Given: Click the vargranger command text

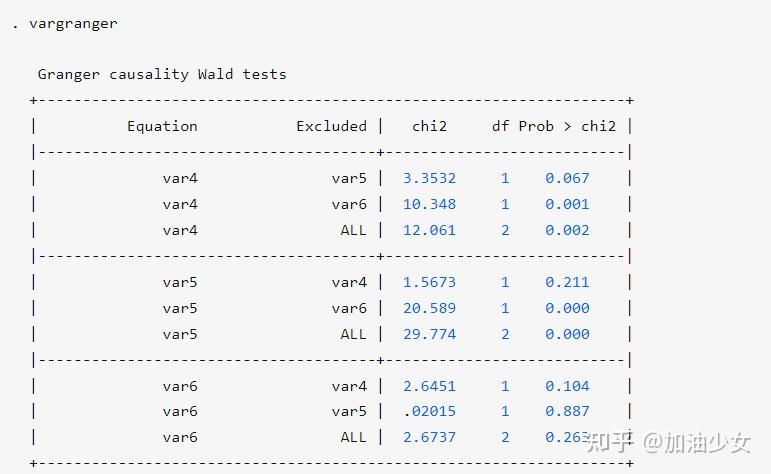Looking at the screenshot, I should tap(72, 23).
